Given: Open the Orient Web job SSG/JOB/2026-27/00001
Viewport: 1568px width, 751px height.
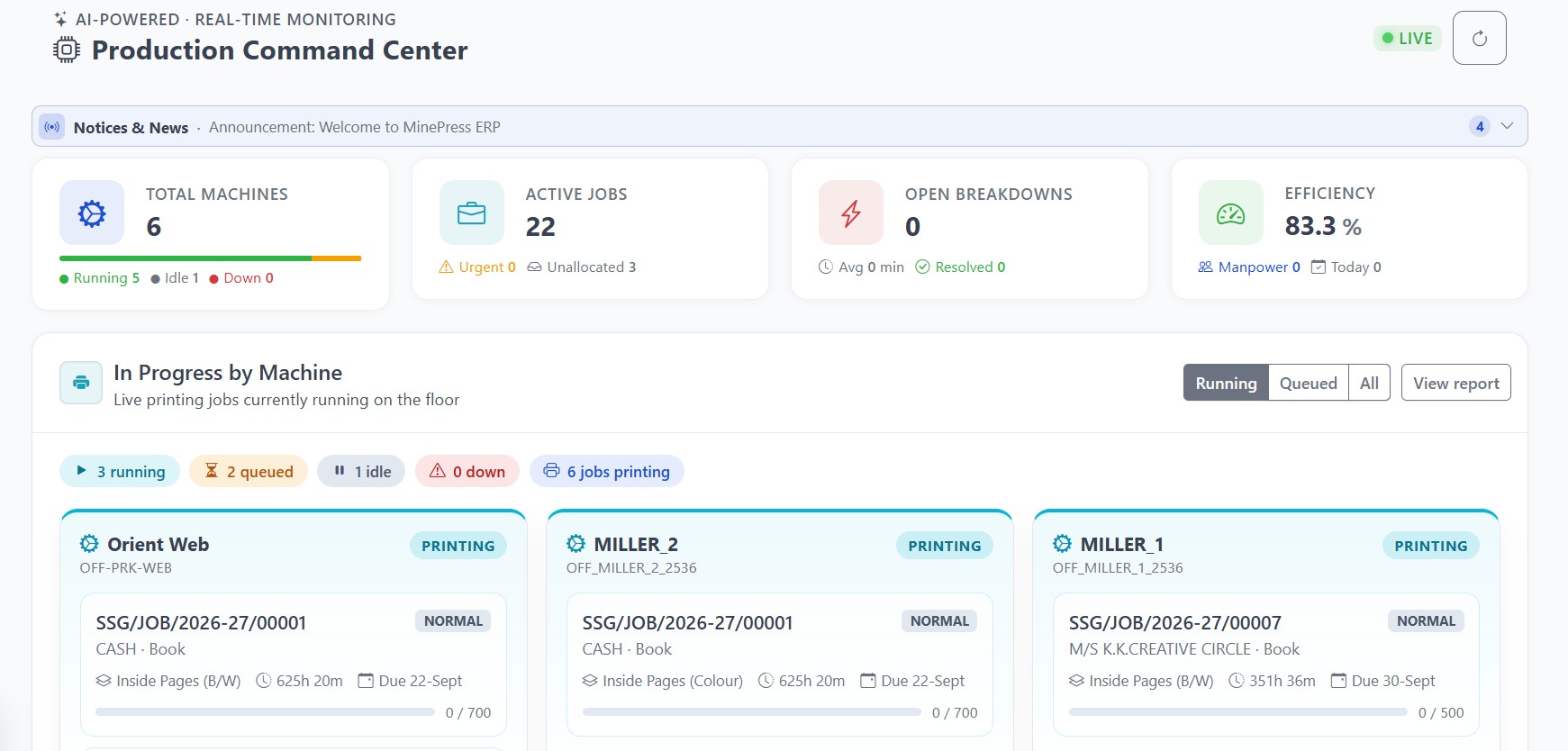Looking at the screenshot, I should (293, 665).
